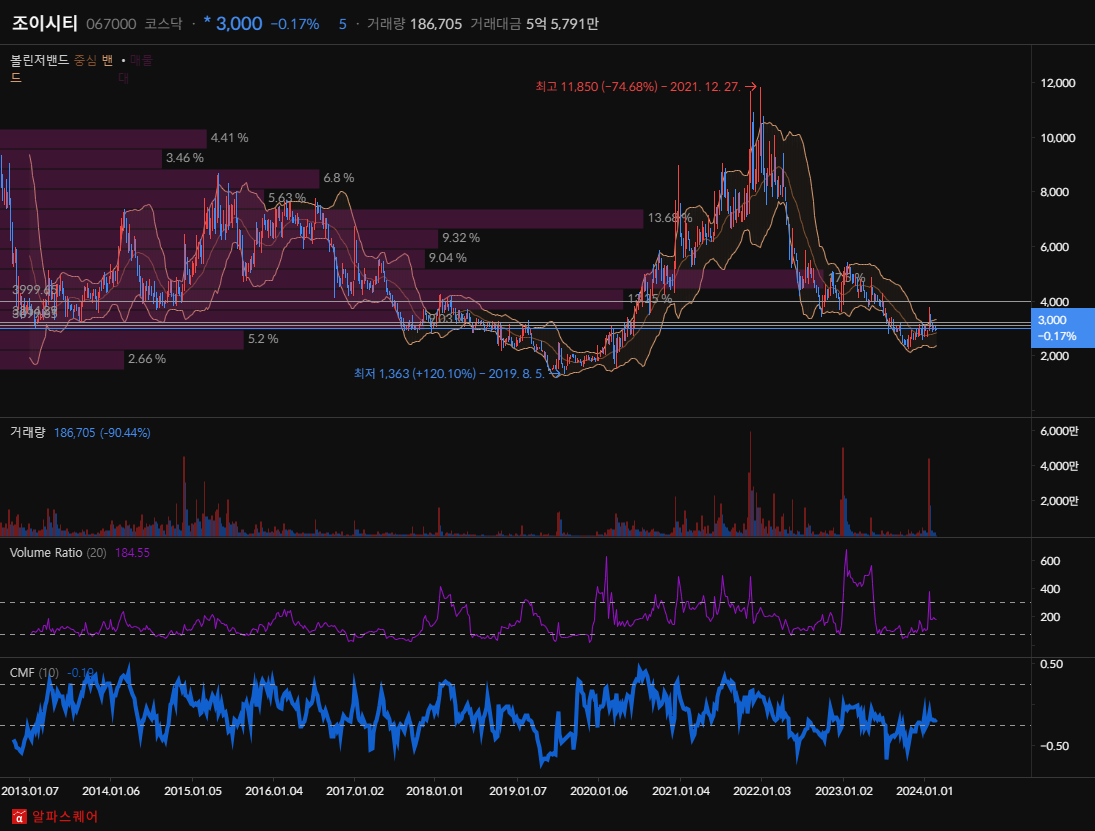
Task: Click the 2,000 price axis label
Action: point(1054,356)
